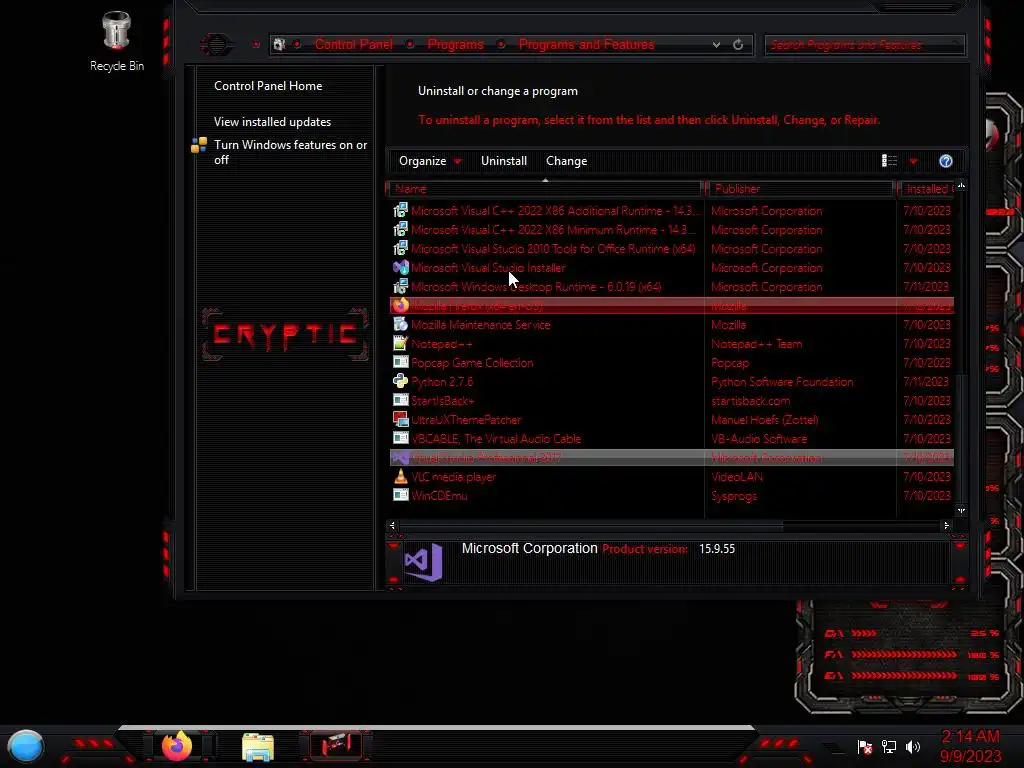Image resolution: width=1024 pixels, height=768 pixels.
Task: Click the network icon in the system tray
Action: click(x=889, y=746)
